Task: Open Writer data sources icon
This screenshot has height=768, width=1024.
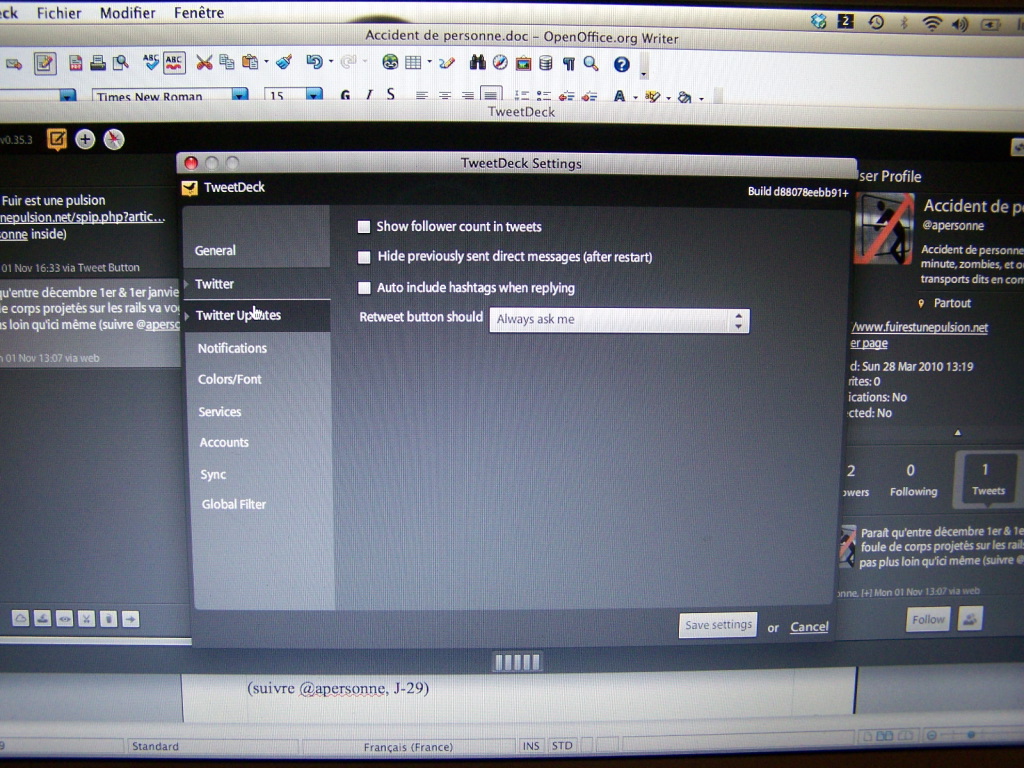Action: click(x=546, y=63)
